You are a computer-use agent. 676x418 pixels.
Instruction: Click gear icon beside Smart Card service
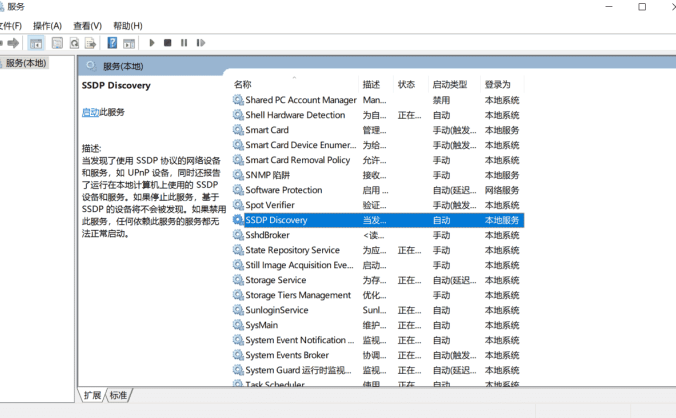(x=238, y=130)
